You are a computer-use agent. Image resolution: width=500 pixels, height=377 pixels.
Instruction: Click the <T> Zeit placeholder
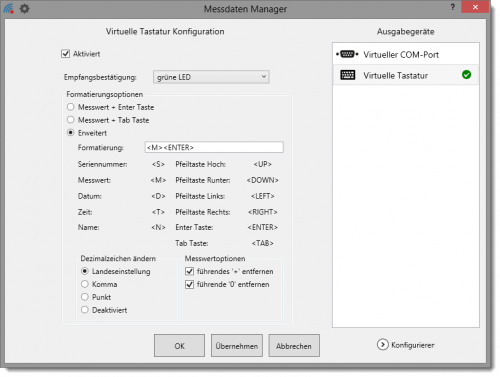[158, 212]
